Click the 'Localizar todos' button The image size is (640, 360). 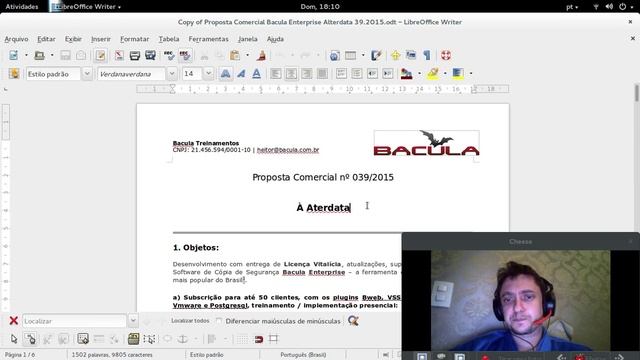pyautogui.click(x=190, y=321)
